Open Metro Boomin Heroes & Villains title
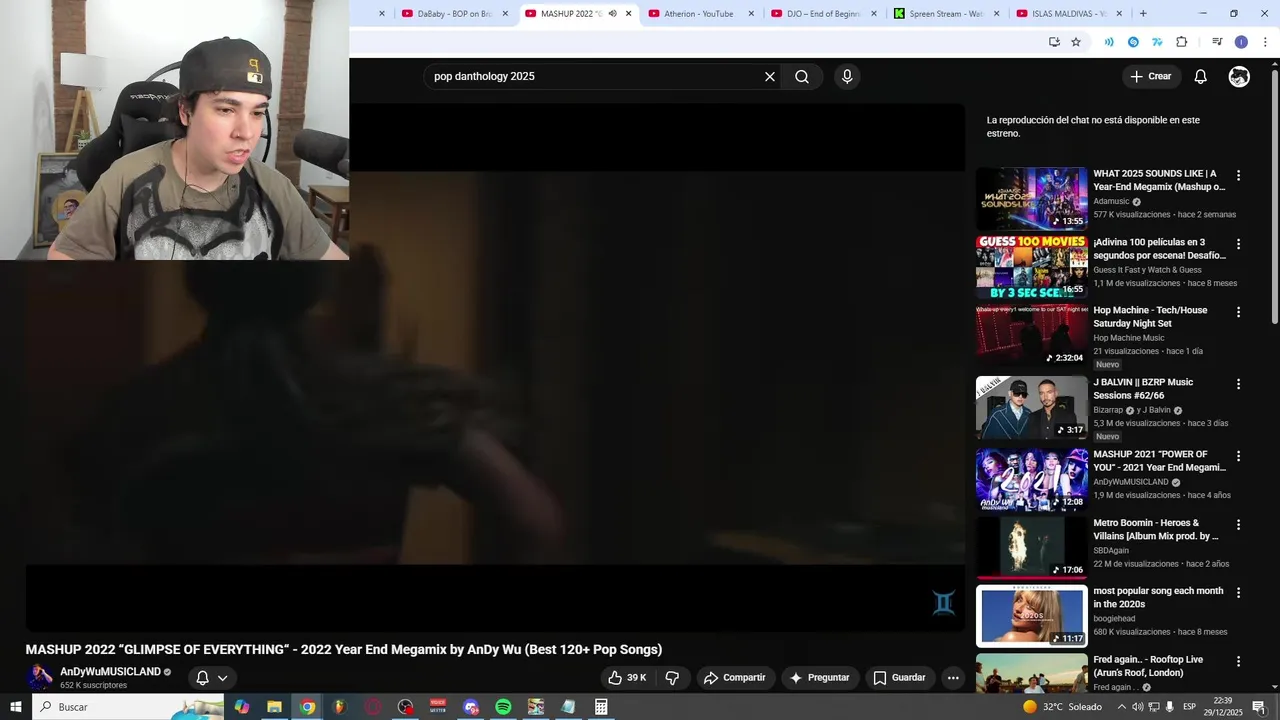Image resolution: width=1280 pixels, height=720 pixels. pyautogui.click(x=1157, y=530)
